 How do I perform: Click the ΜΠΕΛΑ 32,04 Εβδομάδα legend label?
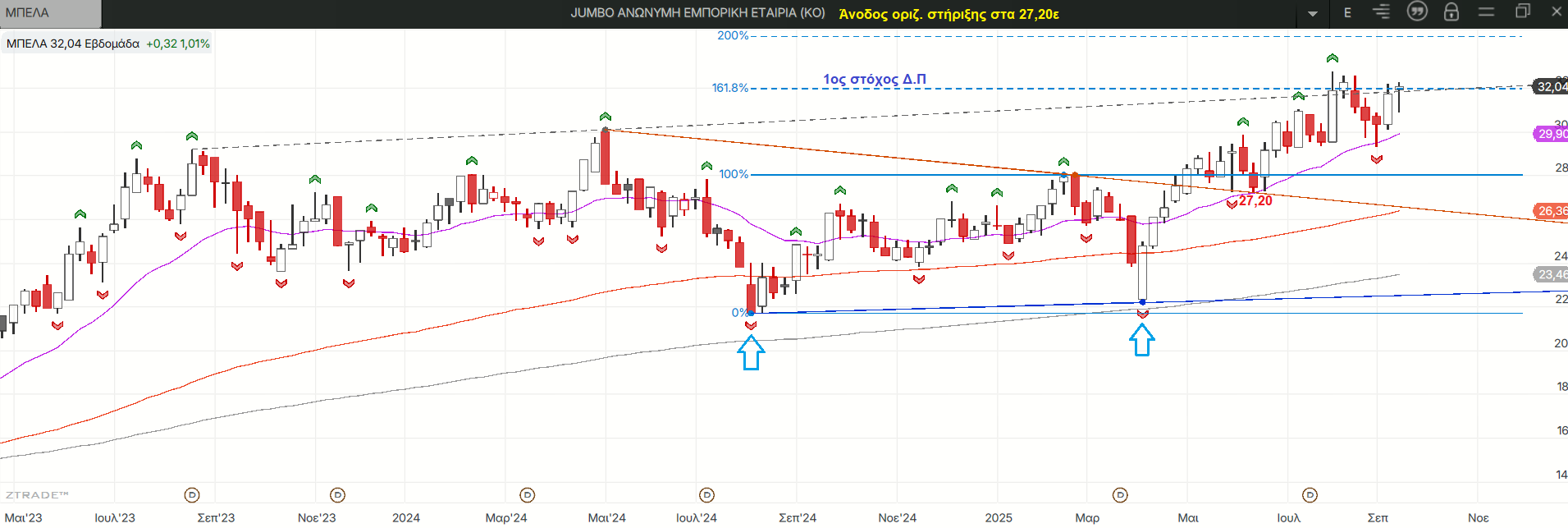point(73,44)
